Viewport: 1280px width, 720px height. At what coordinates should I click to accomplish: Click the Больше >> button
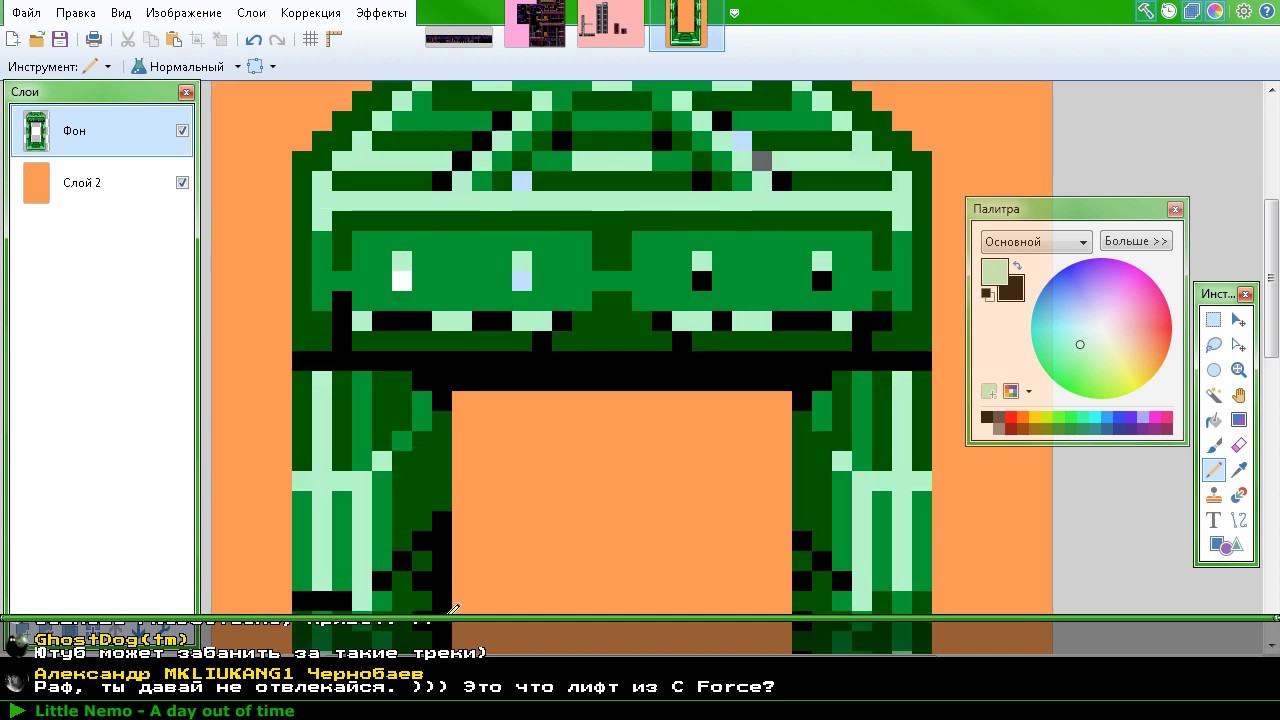(x=1136, y=241)
